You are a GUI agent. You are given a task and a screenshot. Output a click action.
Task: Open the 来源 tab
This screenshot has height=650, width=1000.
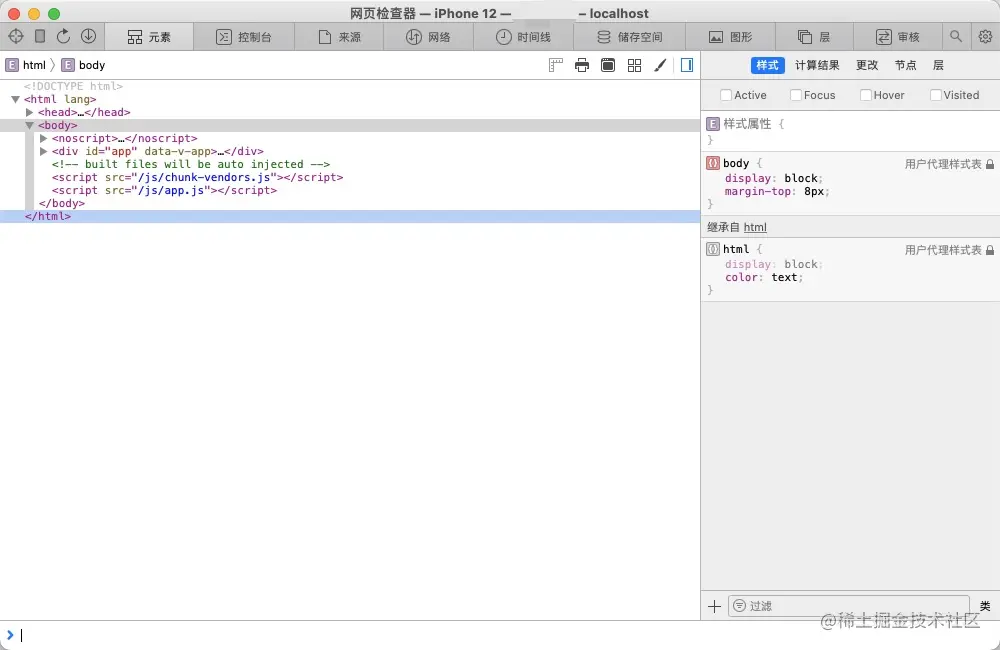click(x=339, y=37)
